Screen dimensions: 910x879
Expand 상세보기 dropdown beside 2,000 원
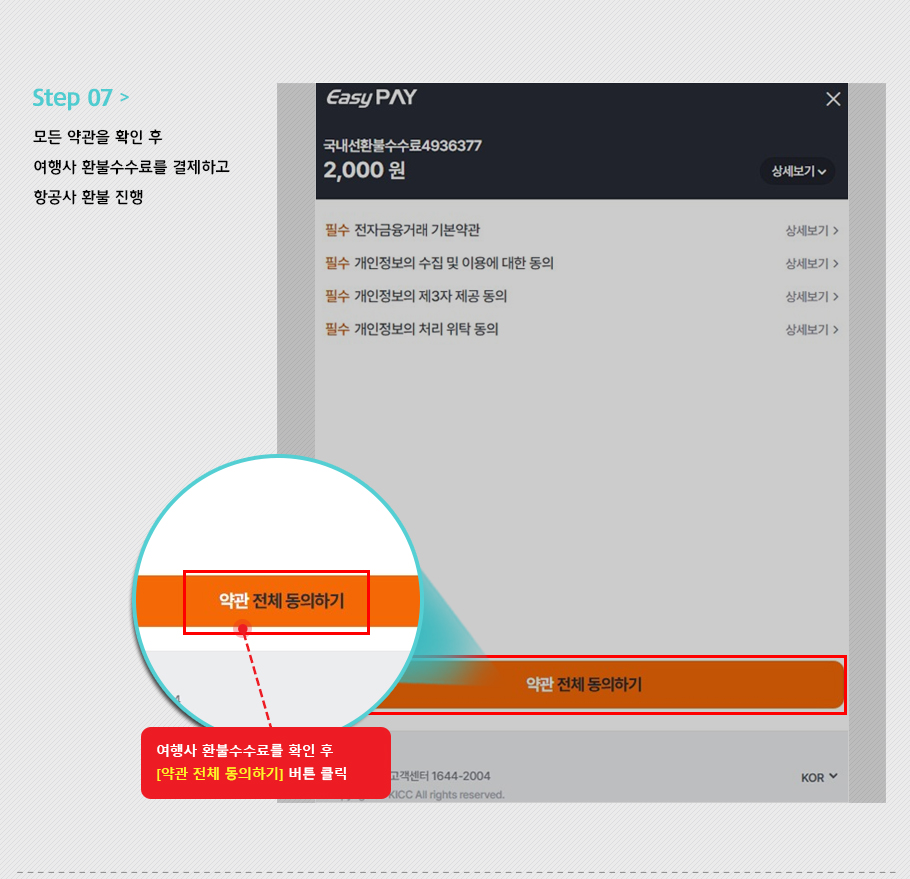[x=798, y=171]
